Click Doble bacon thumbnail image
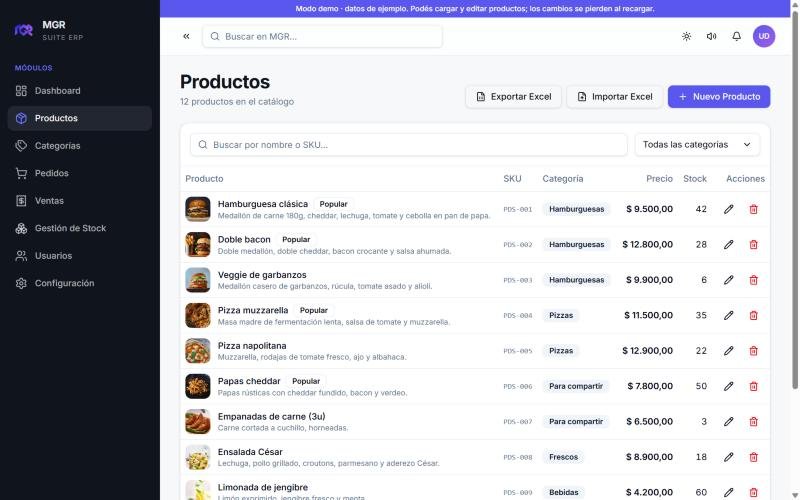800x500 pixels. [198, 245]
